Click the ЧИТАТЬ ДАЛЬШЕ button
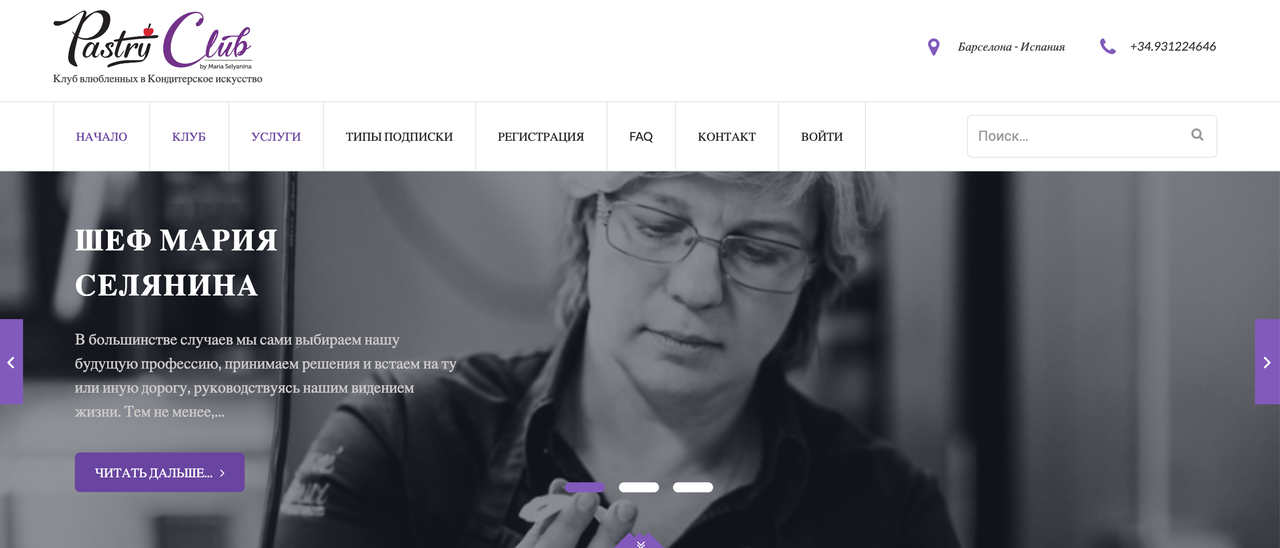1280x548 pixels. (160, 472)
